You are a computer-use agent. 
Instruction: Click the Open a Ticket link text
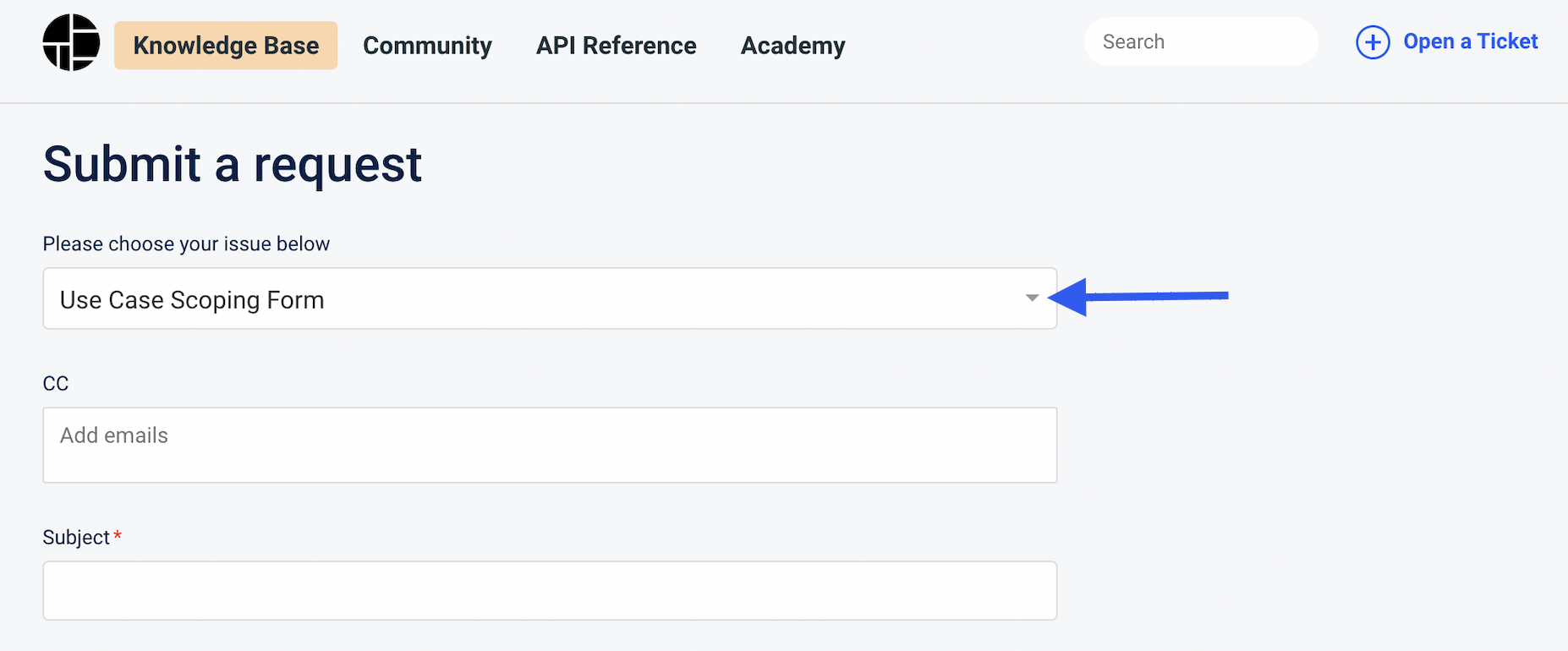[1471, 41]
